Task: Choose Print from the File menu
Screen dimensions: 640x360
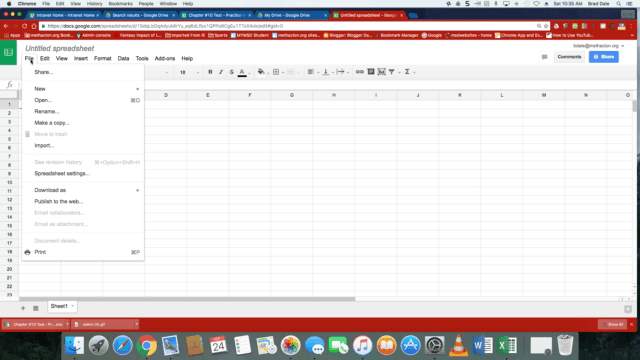Action: [83, 252]
